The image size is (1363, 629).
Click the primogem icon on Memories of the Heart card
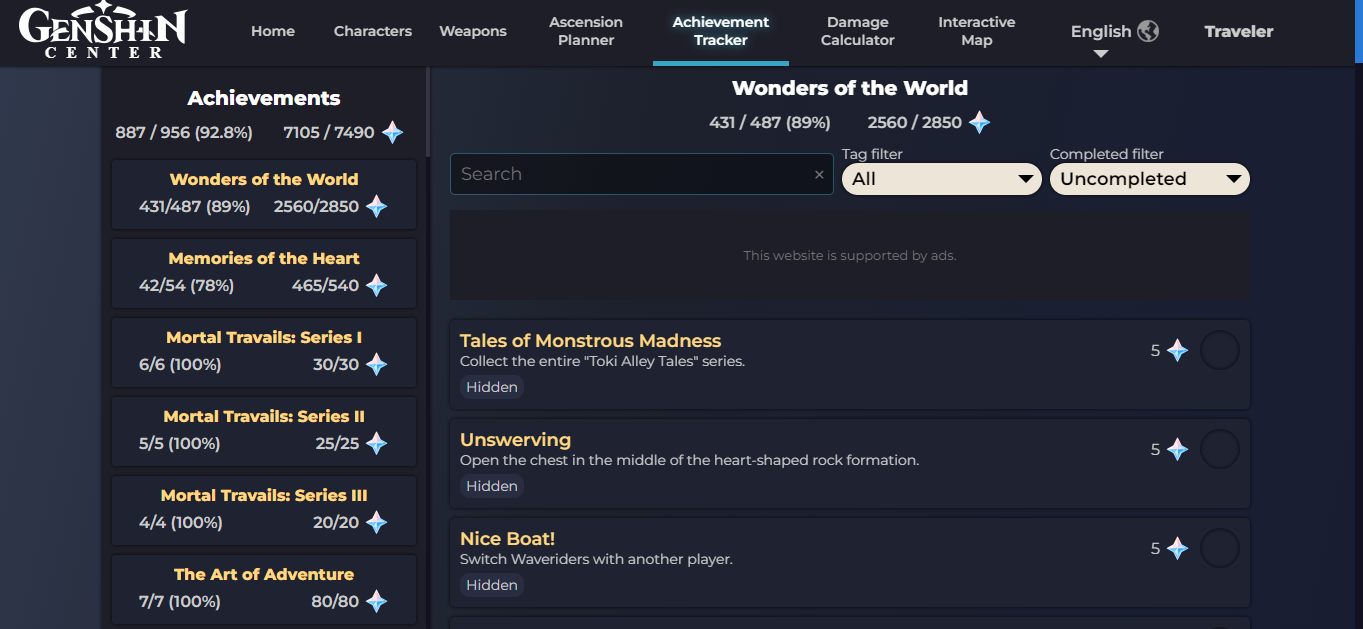click(x=376, y=286)
